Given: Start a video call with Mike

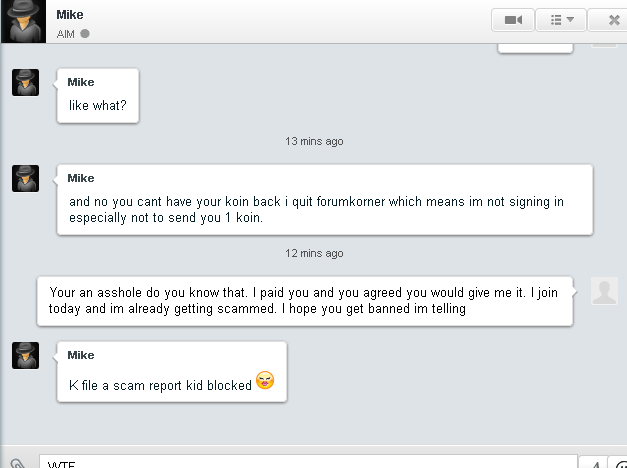Looking at the screenshot, I should tap(513, 19).
